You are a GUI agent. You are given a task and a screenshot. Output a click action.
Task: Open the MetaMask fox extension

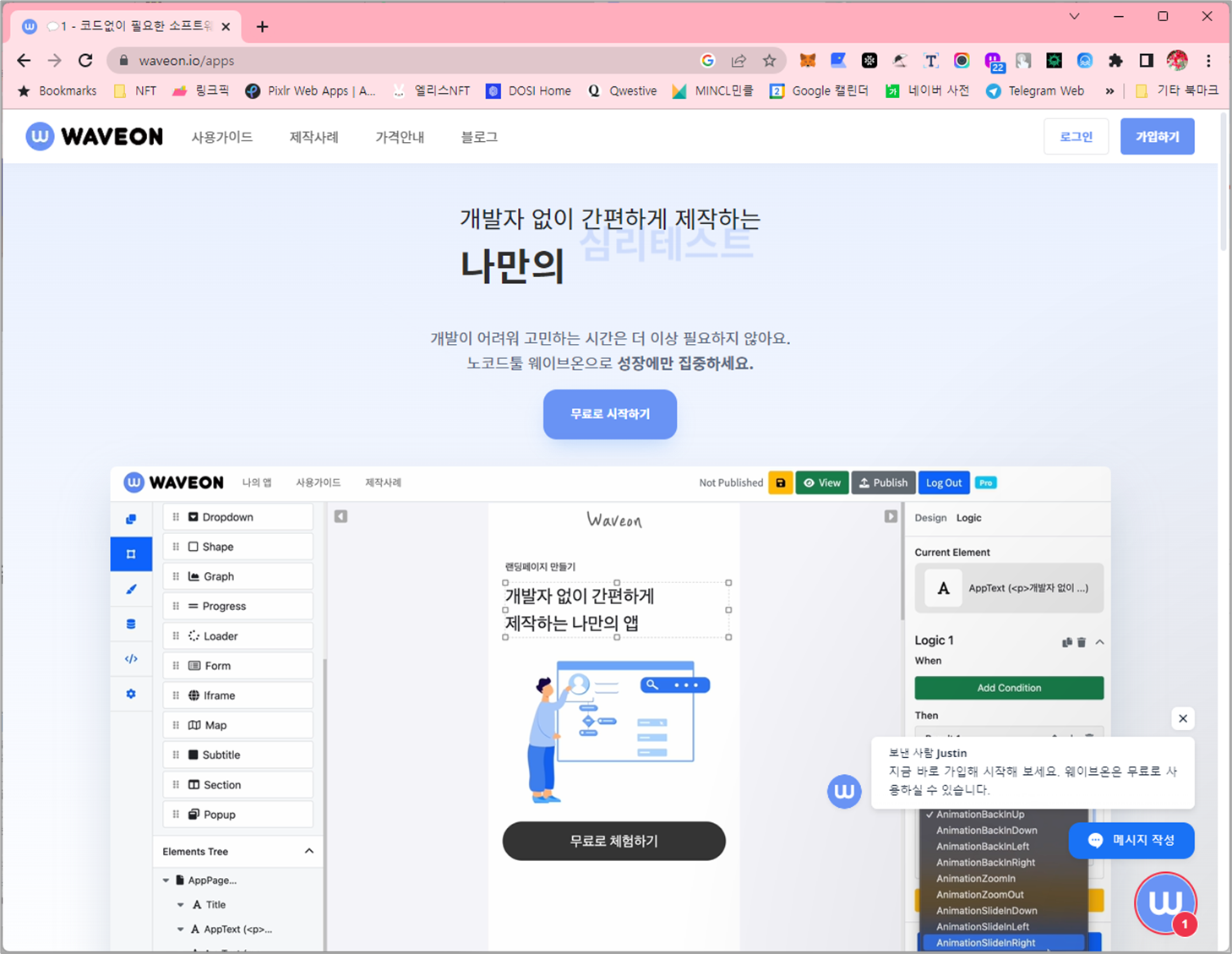pos(808,60)
